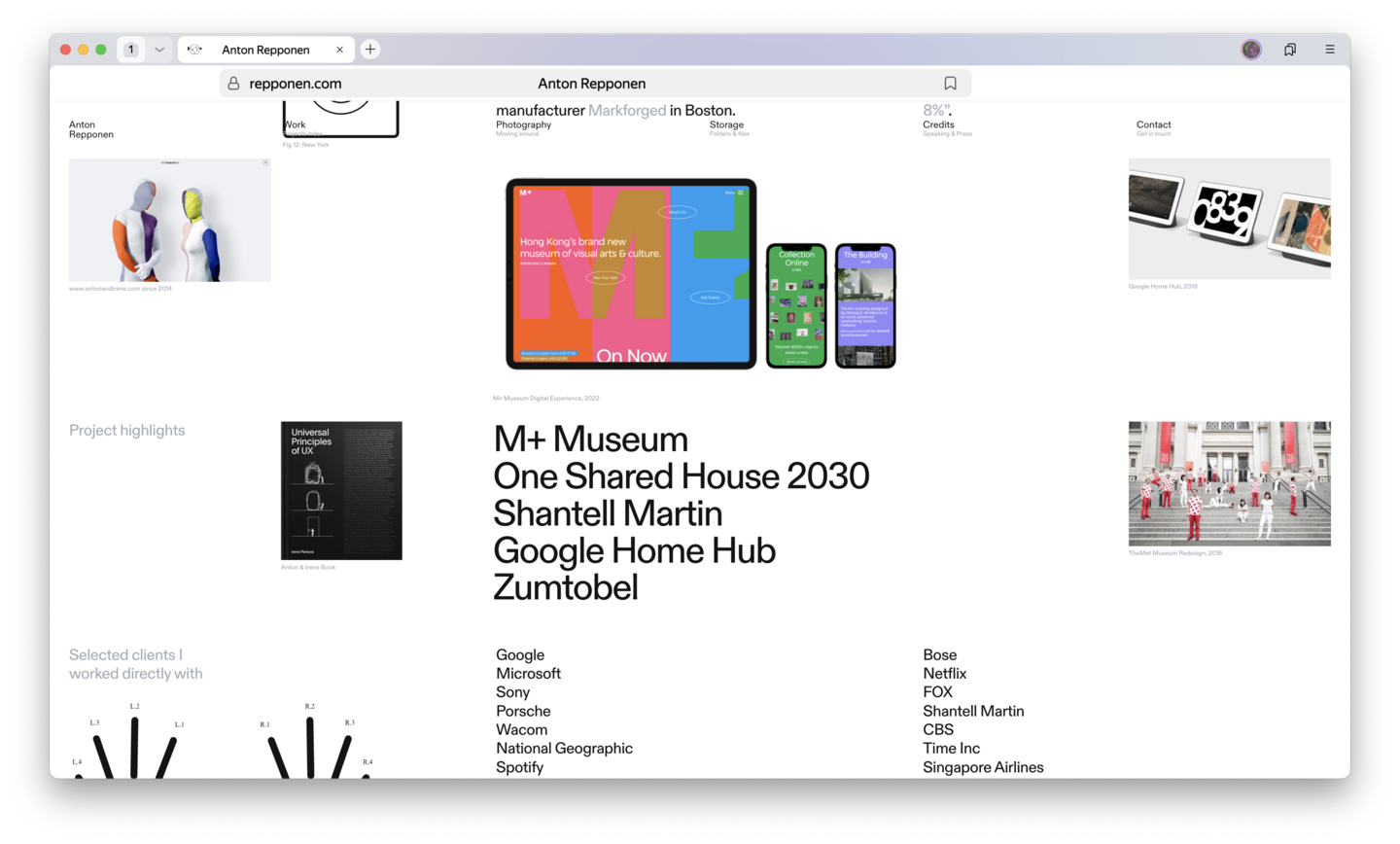Open the Photography nav item
1400x844 pixels.
pos(523,124)
